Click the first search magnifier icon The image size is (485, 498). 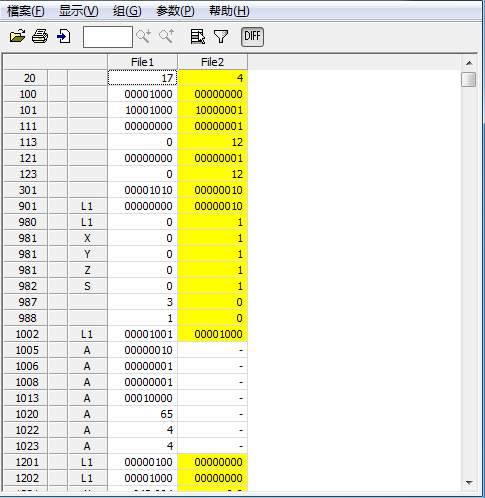[x=144, y=36]
